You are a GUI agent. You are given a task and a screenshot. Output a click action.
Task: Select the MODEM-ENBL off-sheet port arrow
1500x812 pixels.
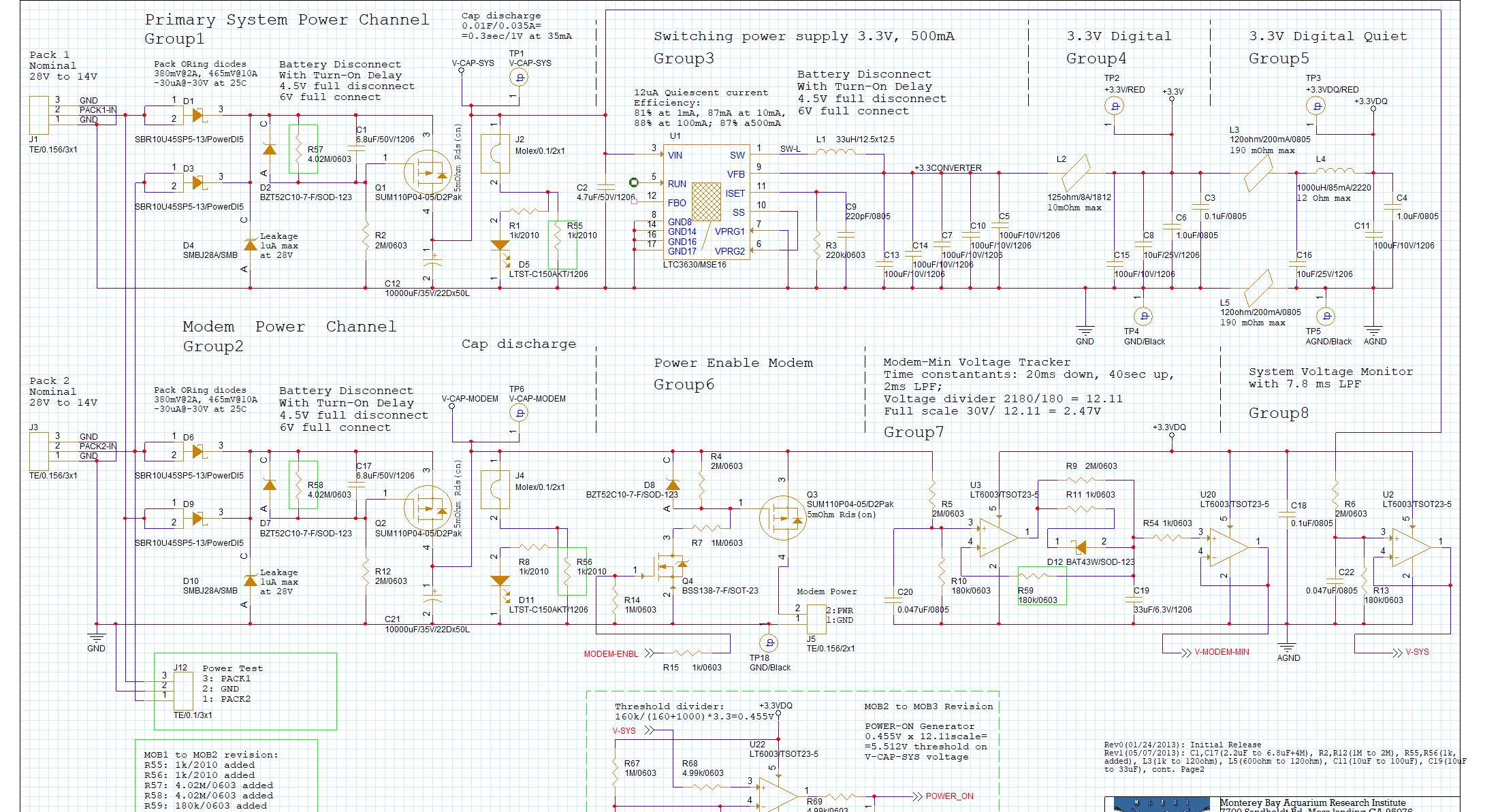(650, 653)
